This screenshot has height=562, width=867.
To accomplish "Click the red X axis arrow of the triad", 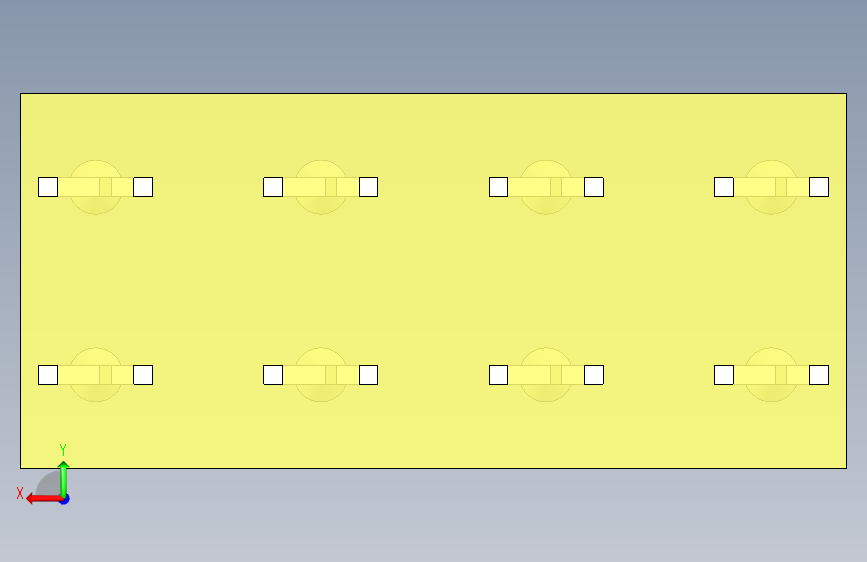I will [42, 499].
